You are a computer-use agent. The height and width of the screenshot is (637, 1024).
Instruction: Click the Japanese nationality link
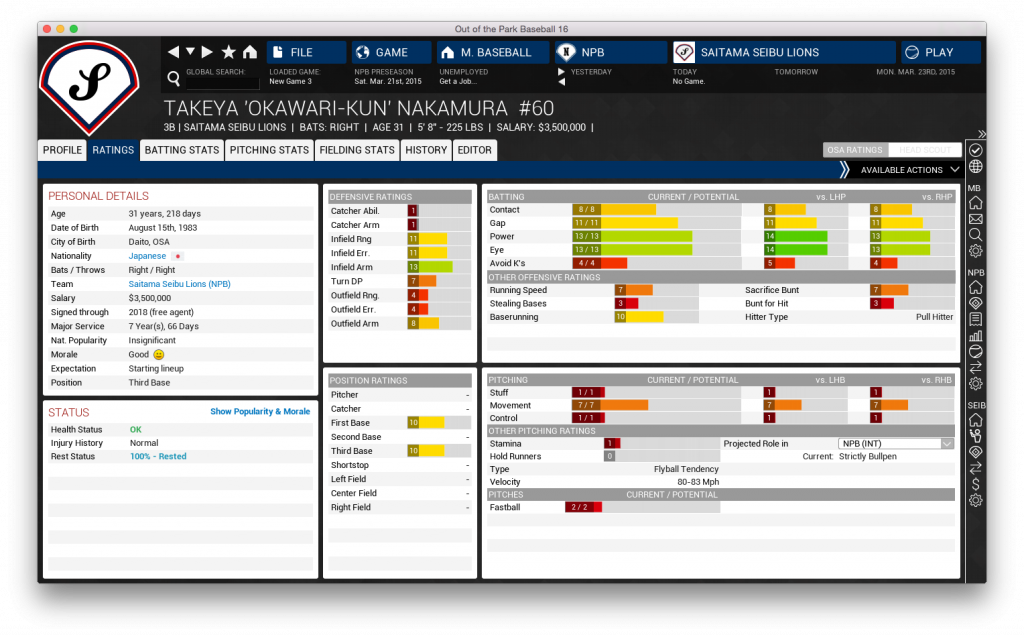point(147,256)
